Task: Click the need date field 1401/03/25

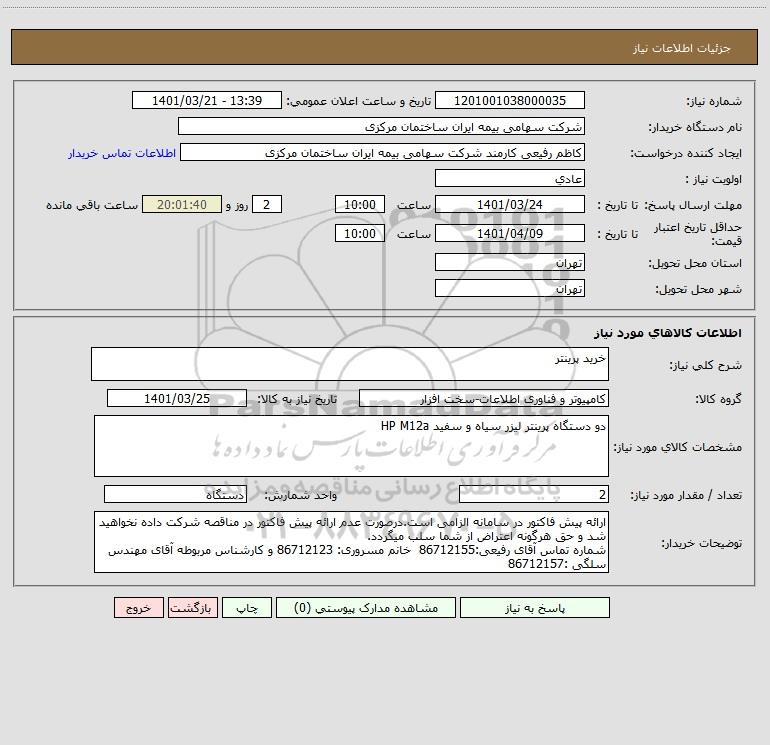Action: 177,399
